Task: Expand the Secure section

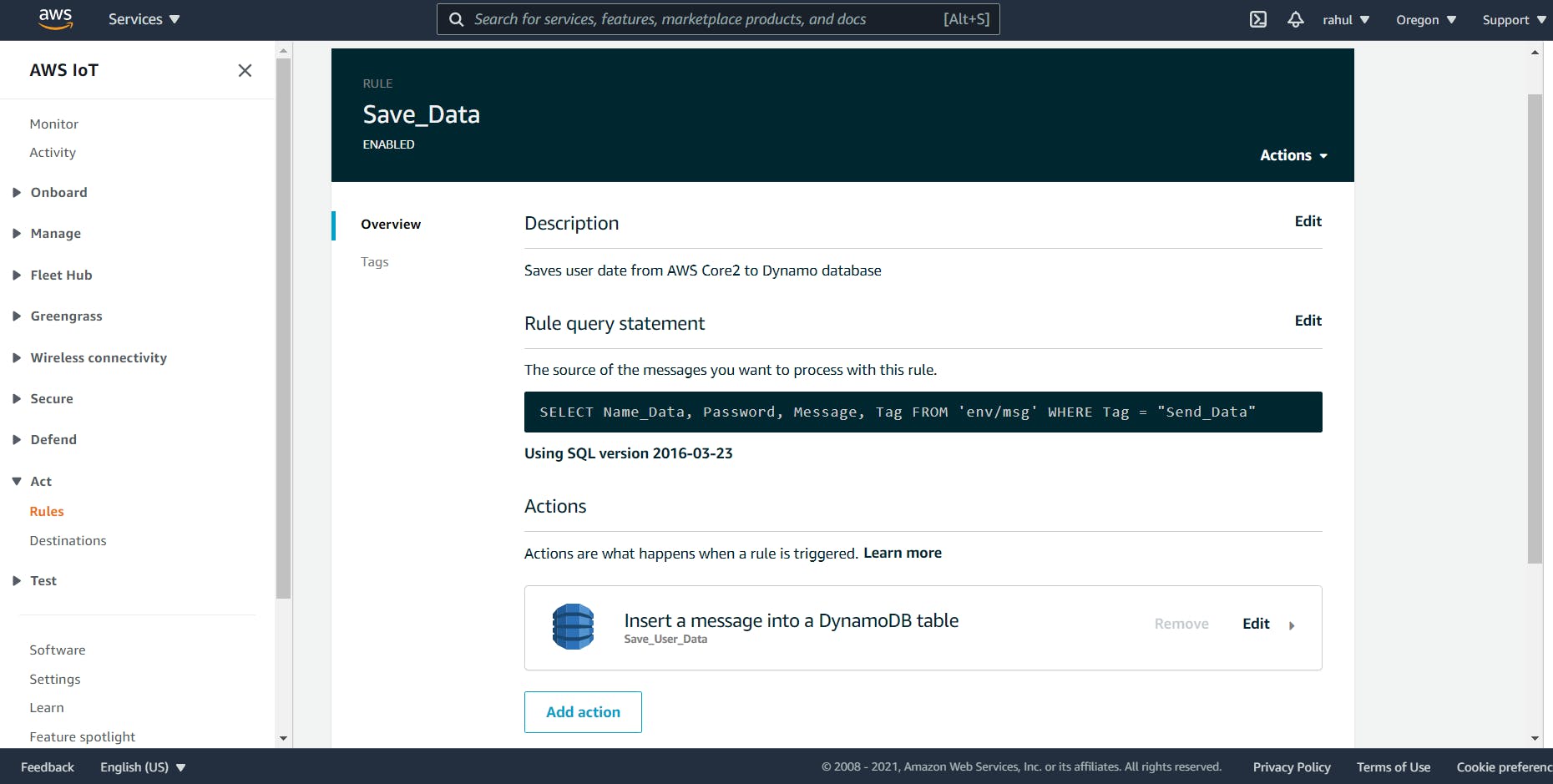Action: (43, 398)
